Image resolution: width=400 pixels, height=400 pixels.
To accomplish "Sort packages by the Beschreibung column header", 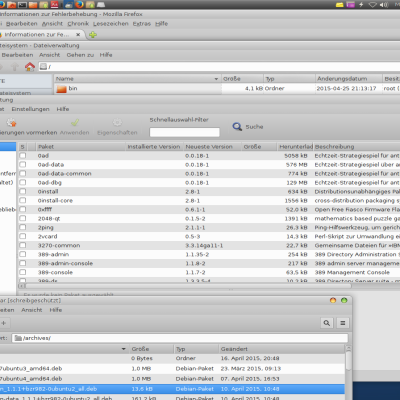I will (356, 147).
